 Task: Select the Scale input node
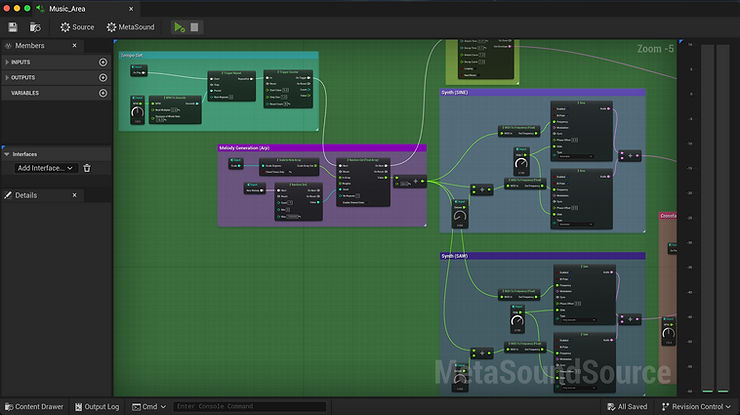coord(235,163)
